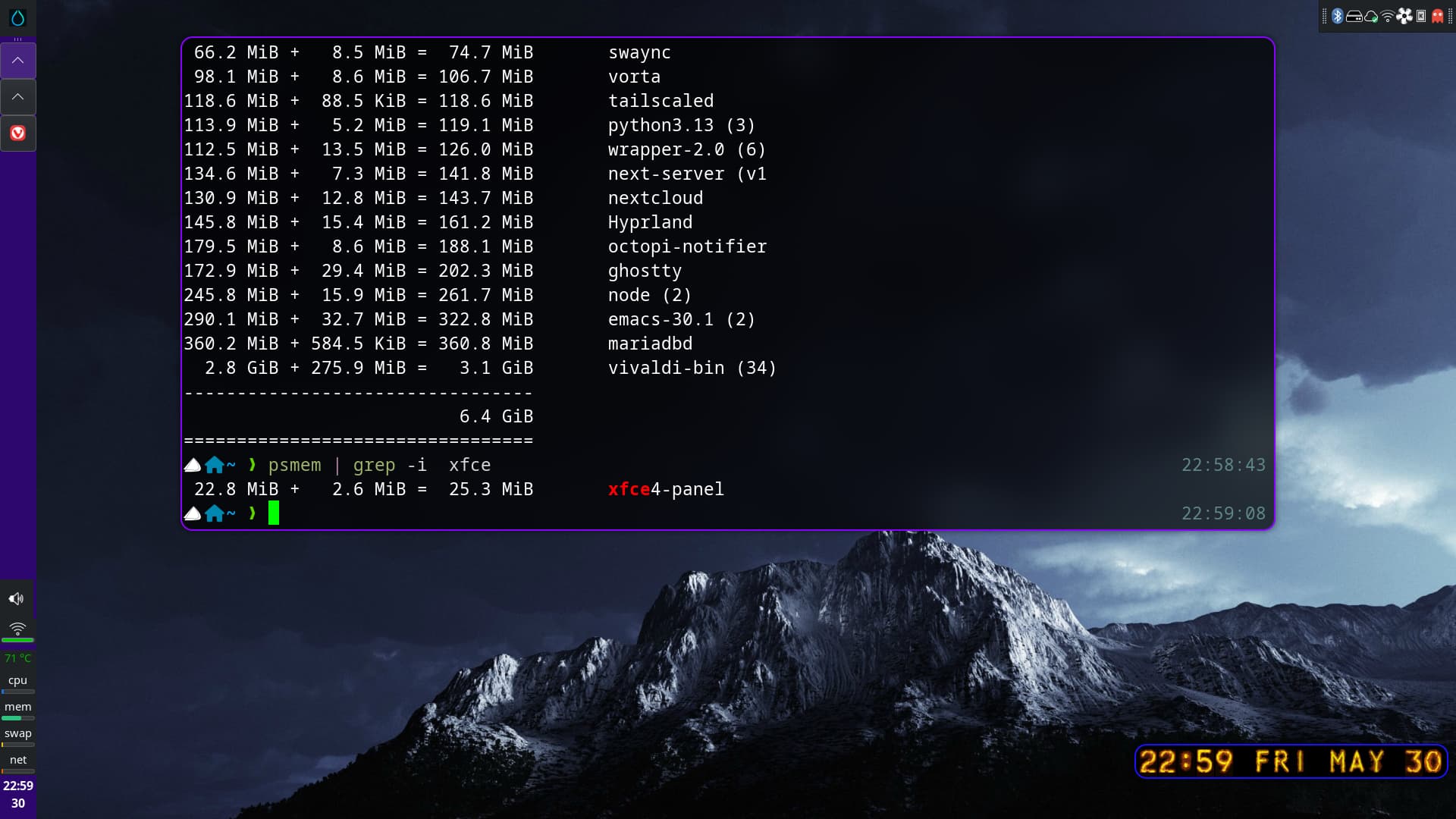This screenshot has height=819, width=1456.
Task: Open the Bluetooth tray icon
Action: pos(1338,16)
